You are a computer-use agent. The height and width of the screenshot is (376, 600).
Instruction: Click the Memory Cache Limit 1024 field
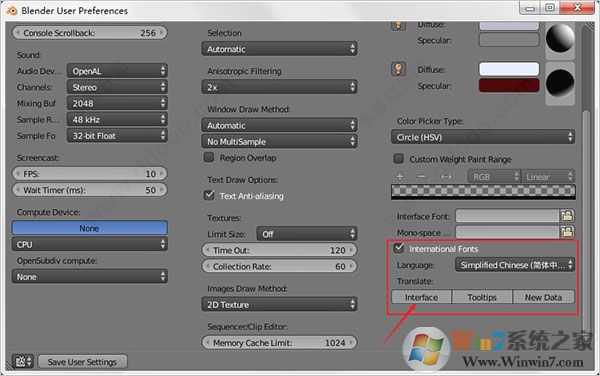pos(279,342)
